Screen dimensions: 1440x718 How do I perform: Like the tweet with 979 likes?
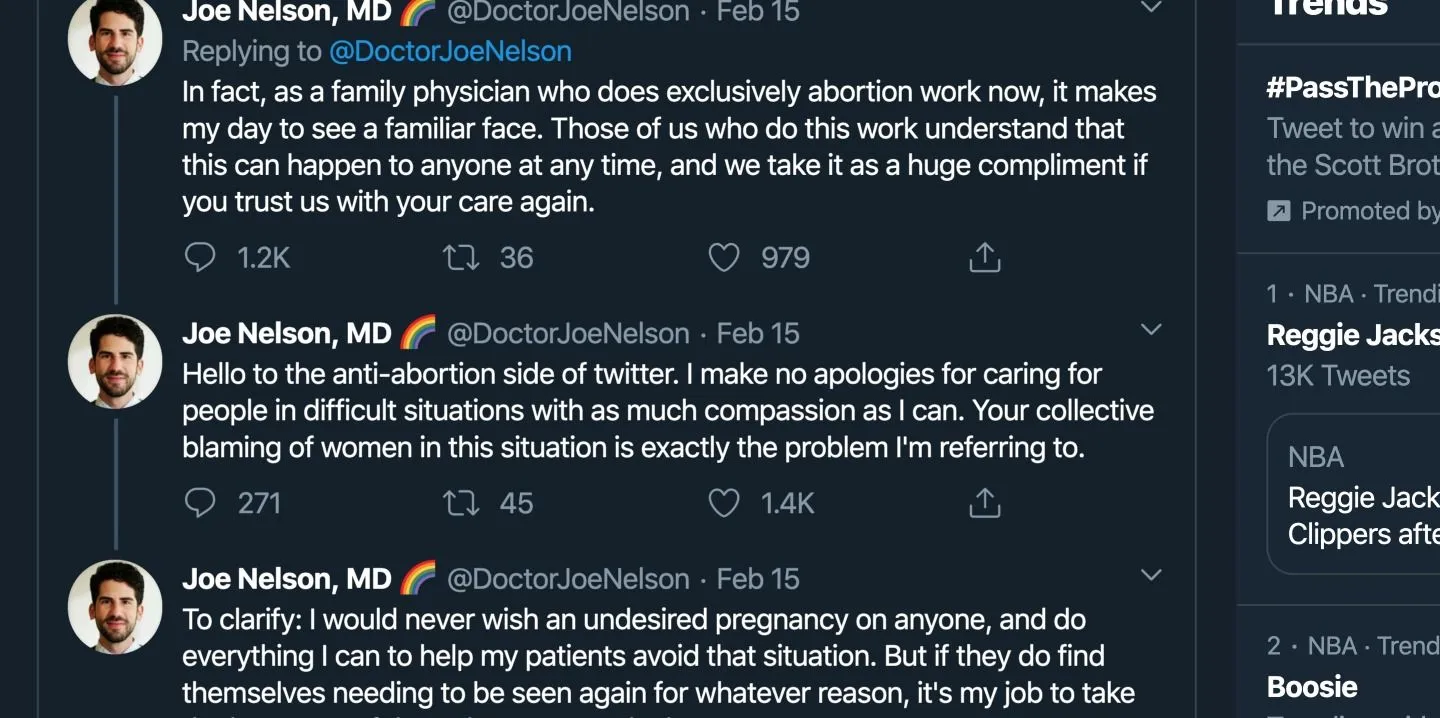click(x=724, y=258)
